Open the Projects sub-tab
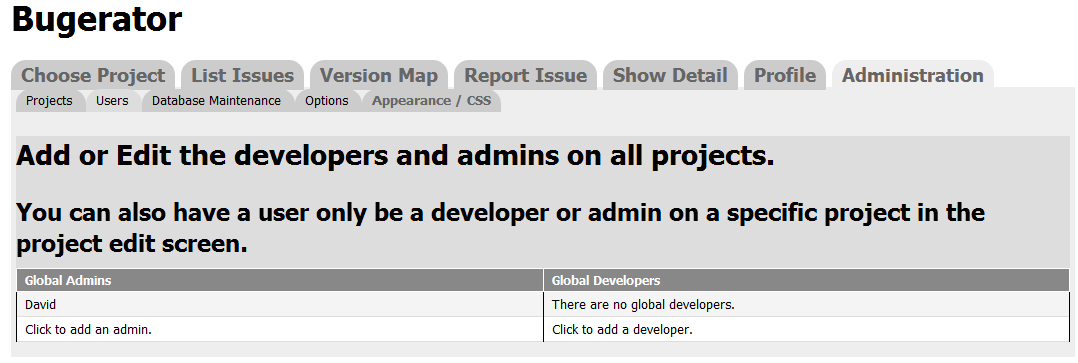Screen dimensions: 1078x363 coord(49,100)
